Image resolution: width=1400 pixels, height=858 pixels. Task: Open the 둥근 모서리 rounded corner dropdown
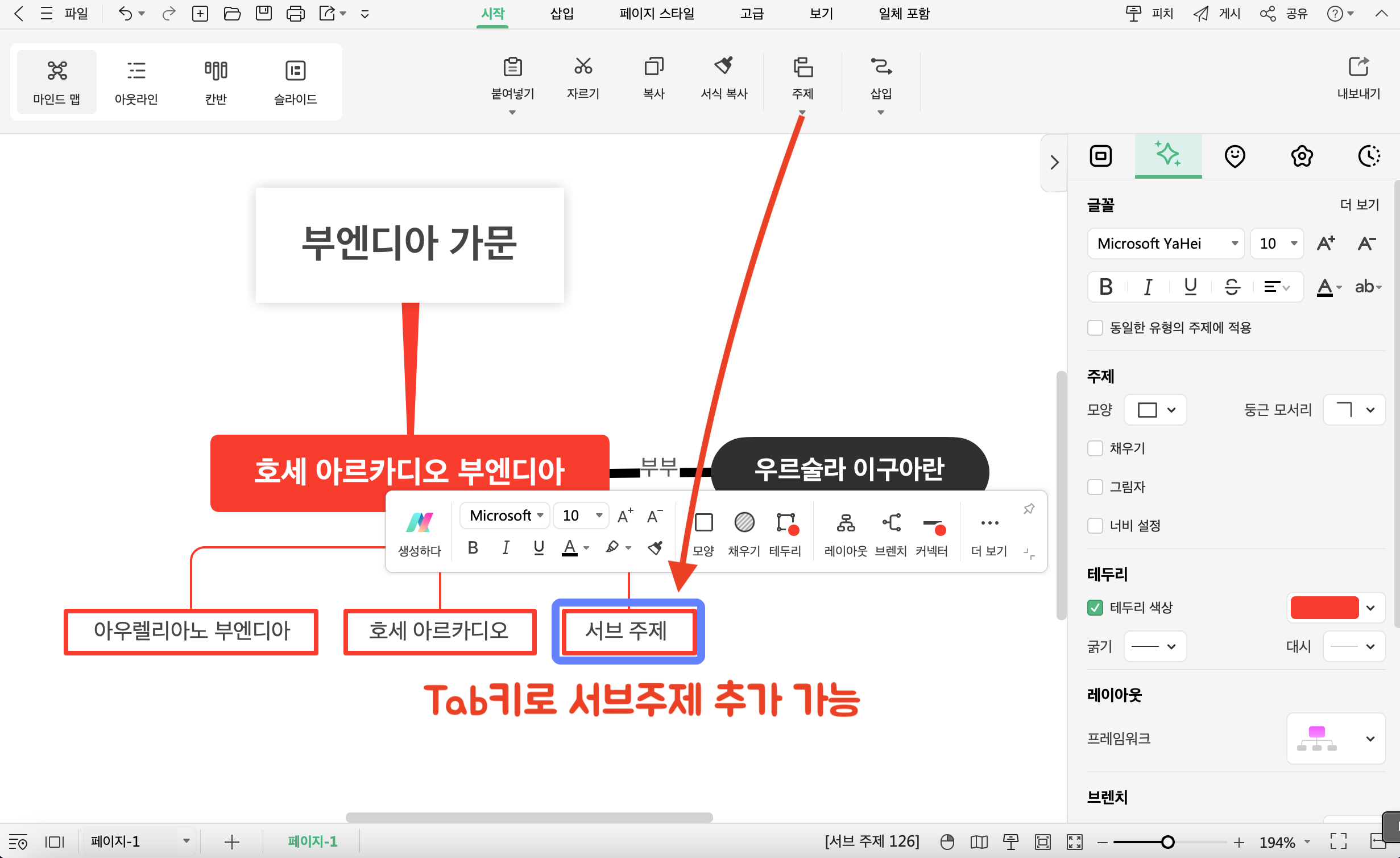[1355, 410]
